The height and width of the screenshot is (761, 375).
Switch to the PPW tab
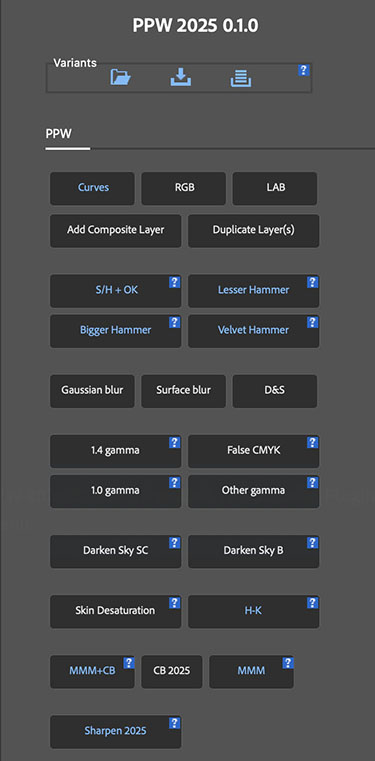(x=59, y=134)
